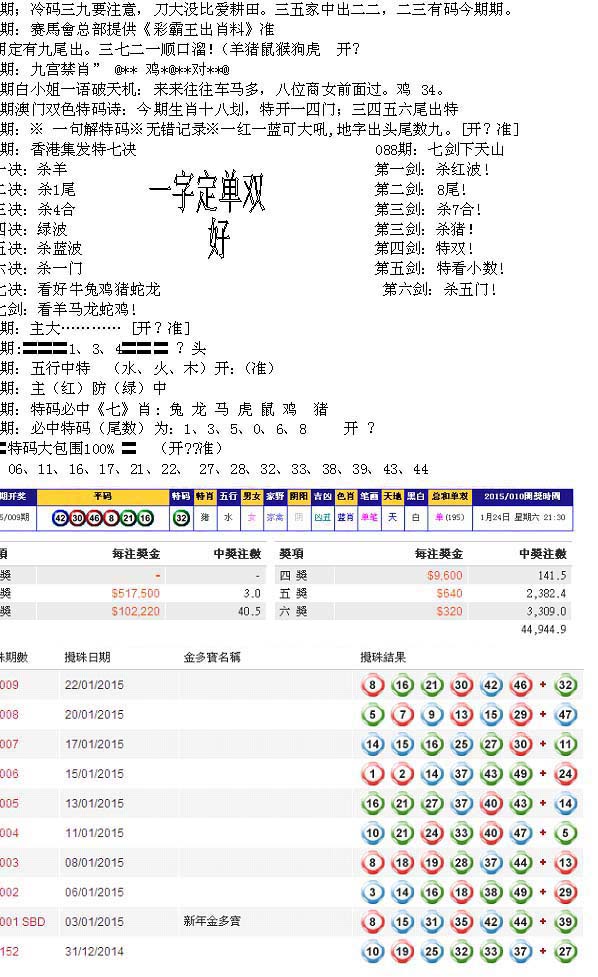Viewport: 598px width, 977px height.
Task: Open draw 001 SBD link
Action: (22, 922)
